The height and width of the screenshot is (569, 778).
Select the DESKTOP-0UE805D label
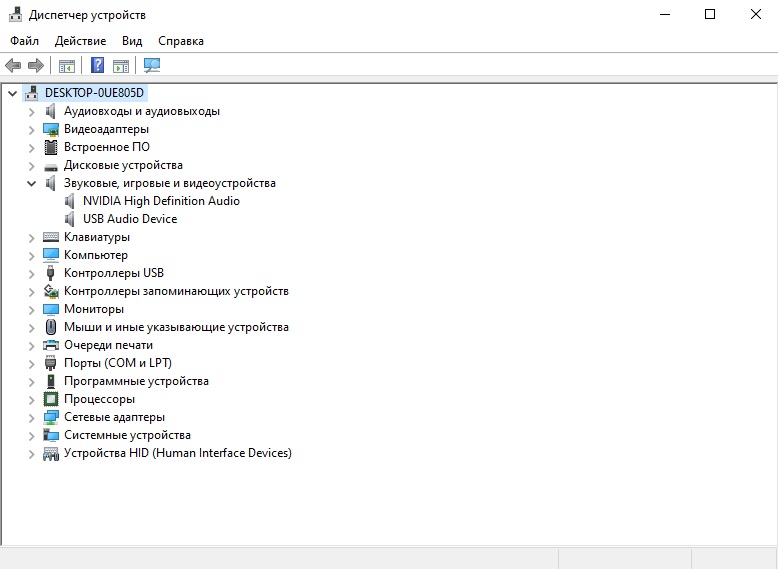(x=94, y=93)
